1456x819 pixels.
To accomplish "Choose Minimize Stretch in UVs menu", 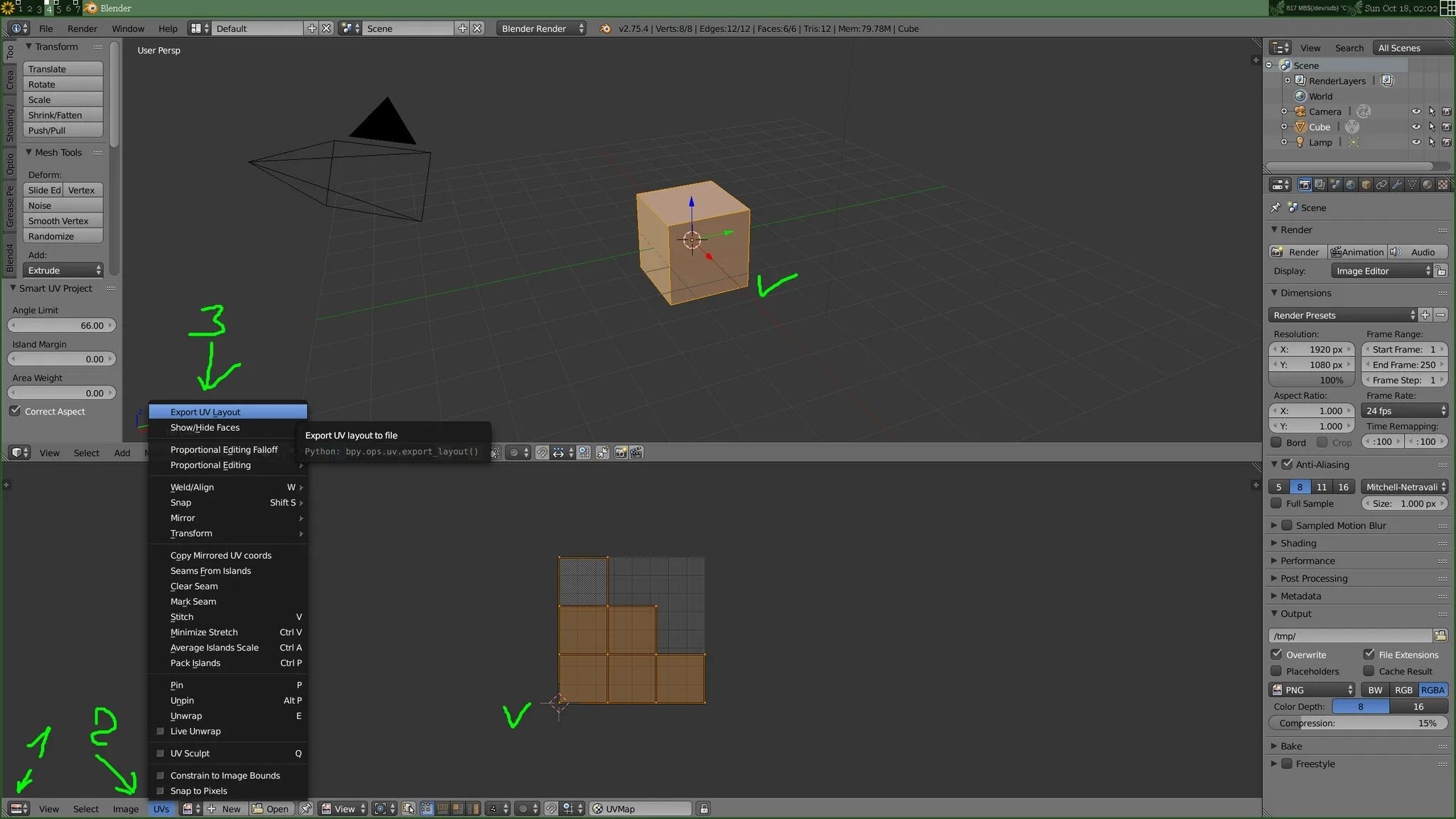I will point(227,632).
